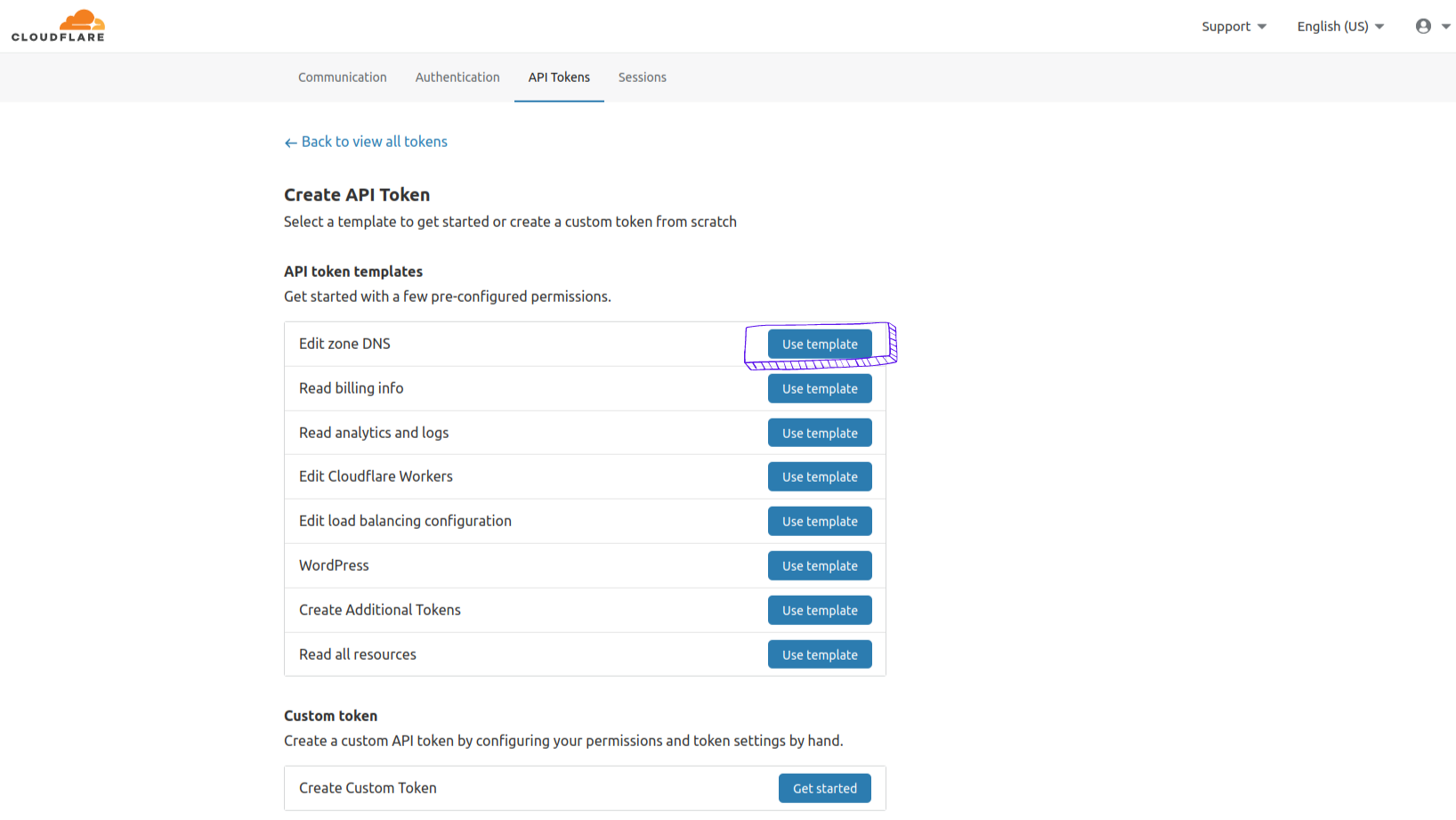Screen dimensions: 1456x820
Task: Switch to the Communication tab
Action: pyautogui.click(x=342, y=77)
